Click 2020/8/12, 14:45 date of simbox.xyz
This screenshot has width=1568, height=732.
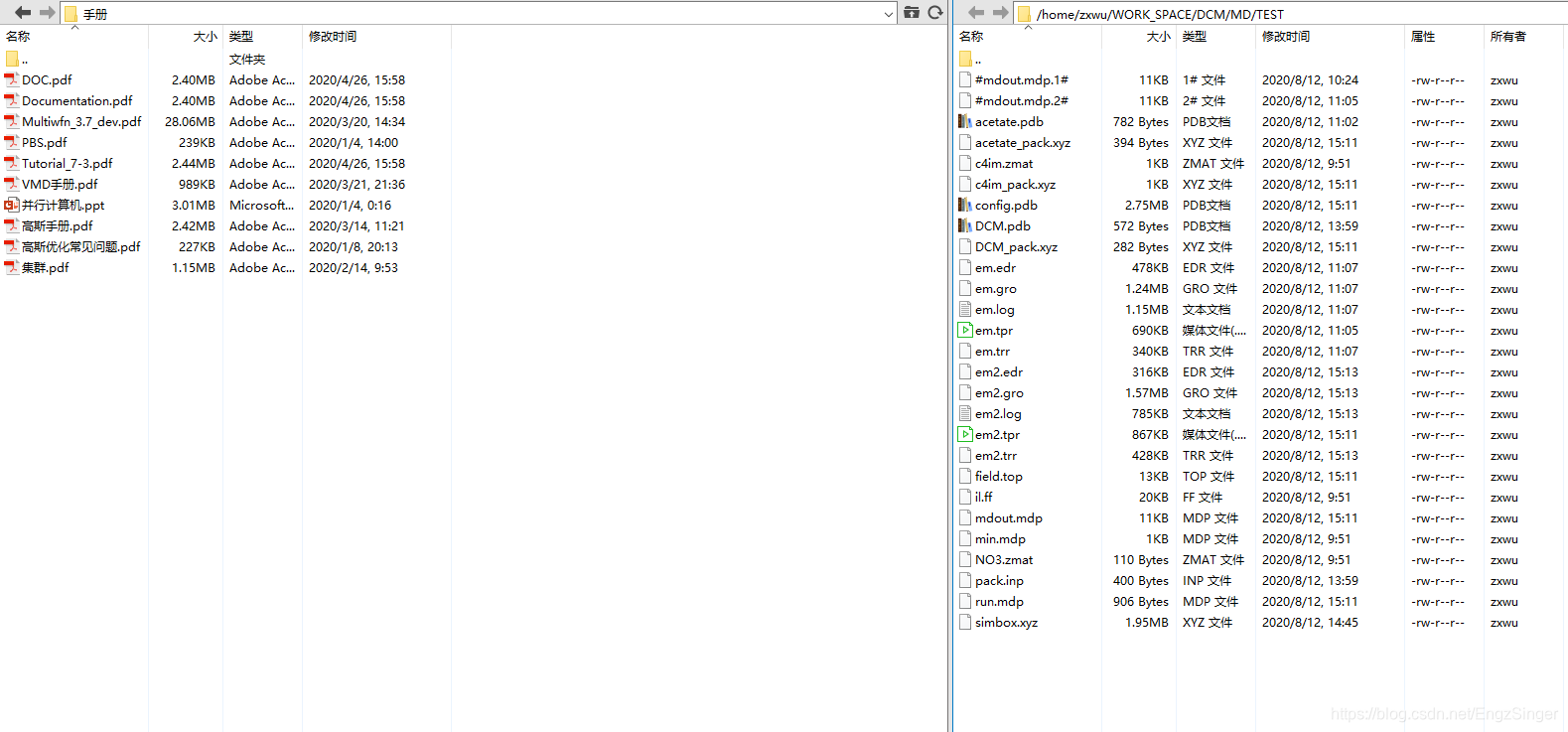point(1310,622)
